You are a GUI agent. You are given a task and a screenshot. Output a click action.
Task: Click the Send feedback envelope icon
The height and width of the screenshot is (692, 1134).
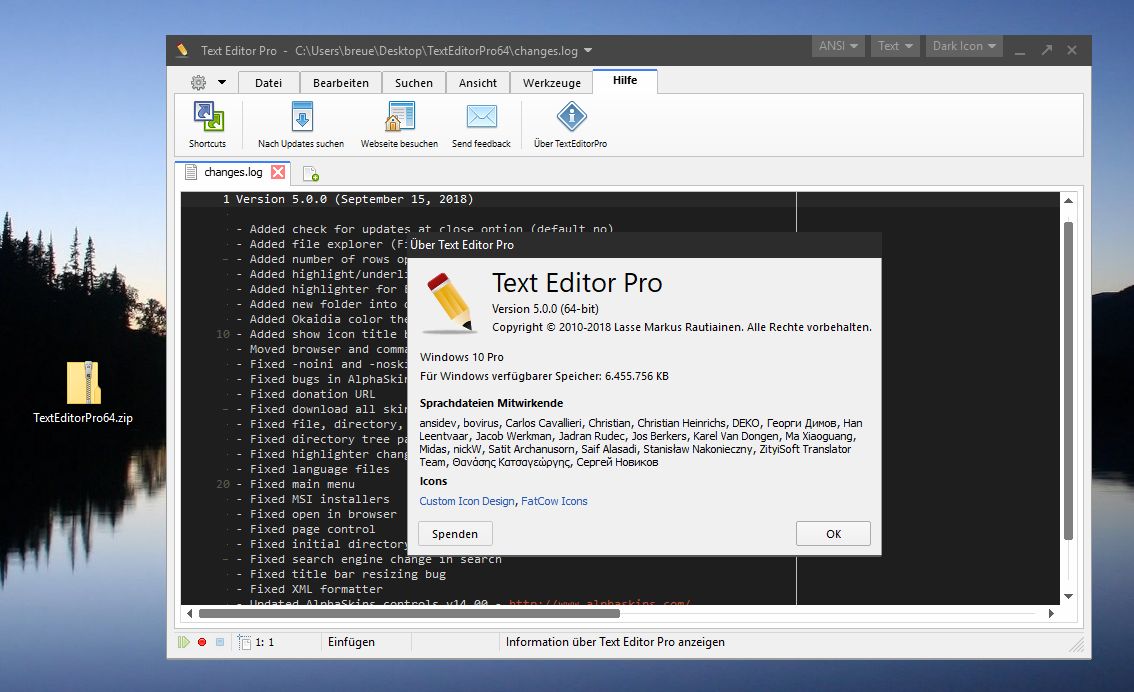point(482,116)
